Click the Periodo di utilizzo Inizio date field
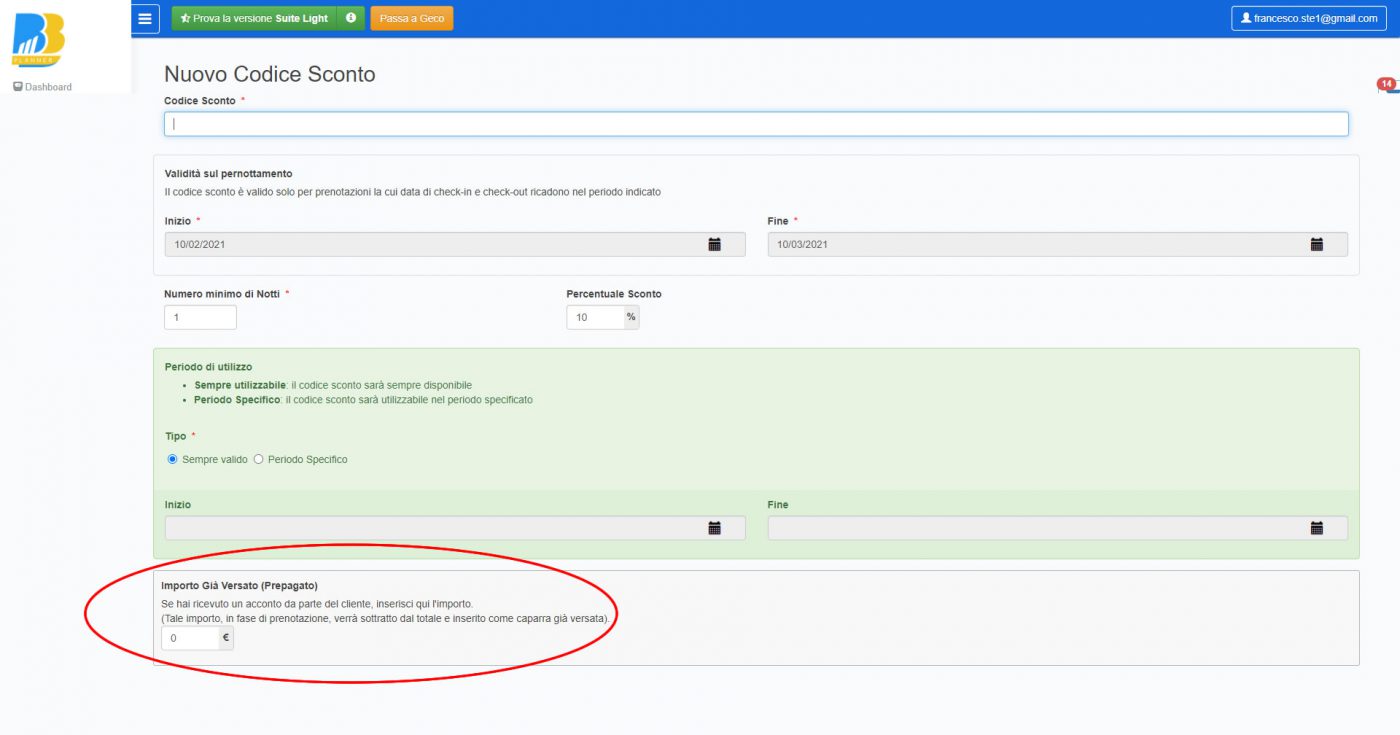Image resolution: width=1400 pixels, height=735 pixels. click(455, 528)
